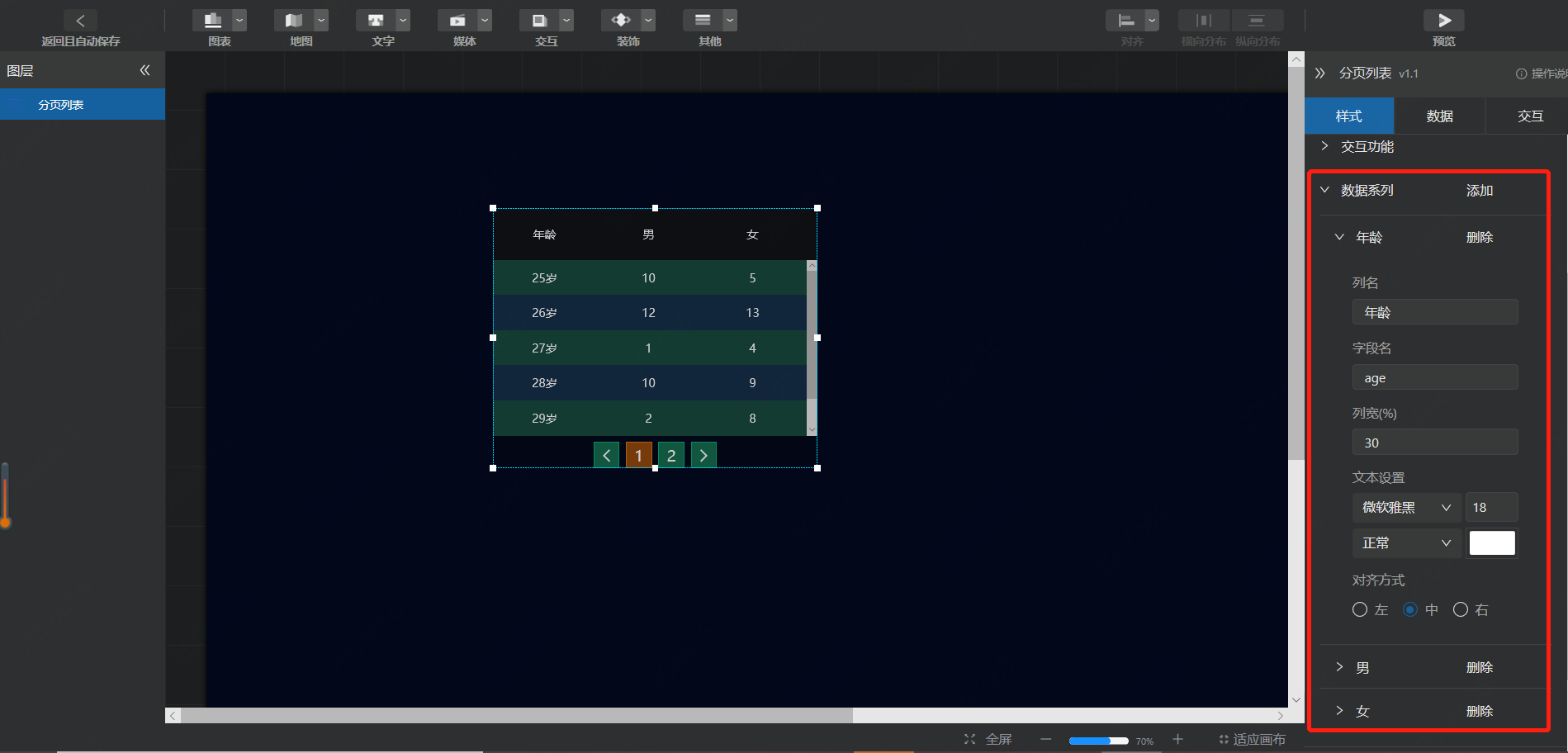Expand the 交互功能 section

click(x=1324, y=146)
